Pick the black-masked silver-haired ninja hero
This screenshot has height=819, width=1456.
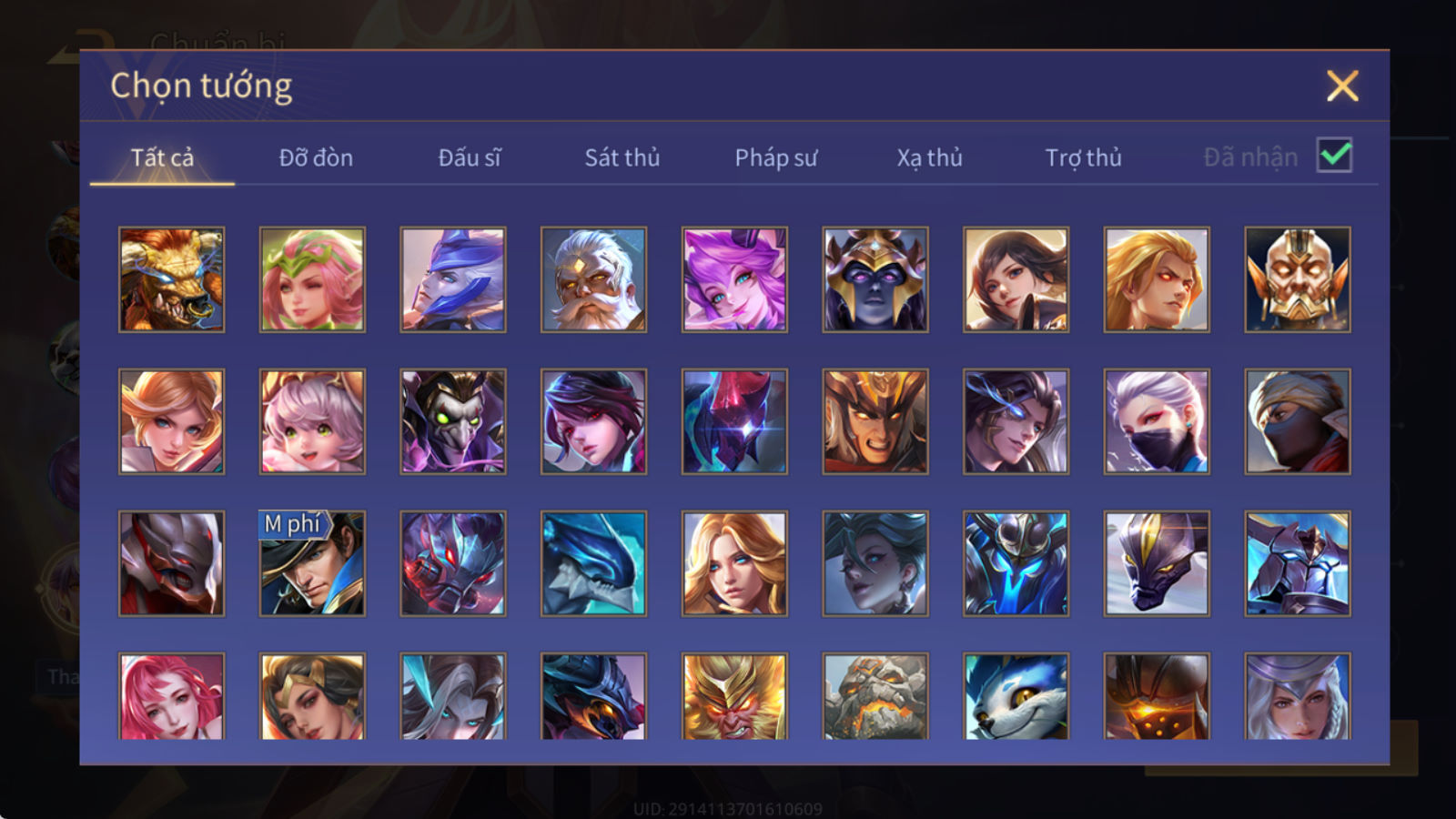tap(1157, 421)
